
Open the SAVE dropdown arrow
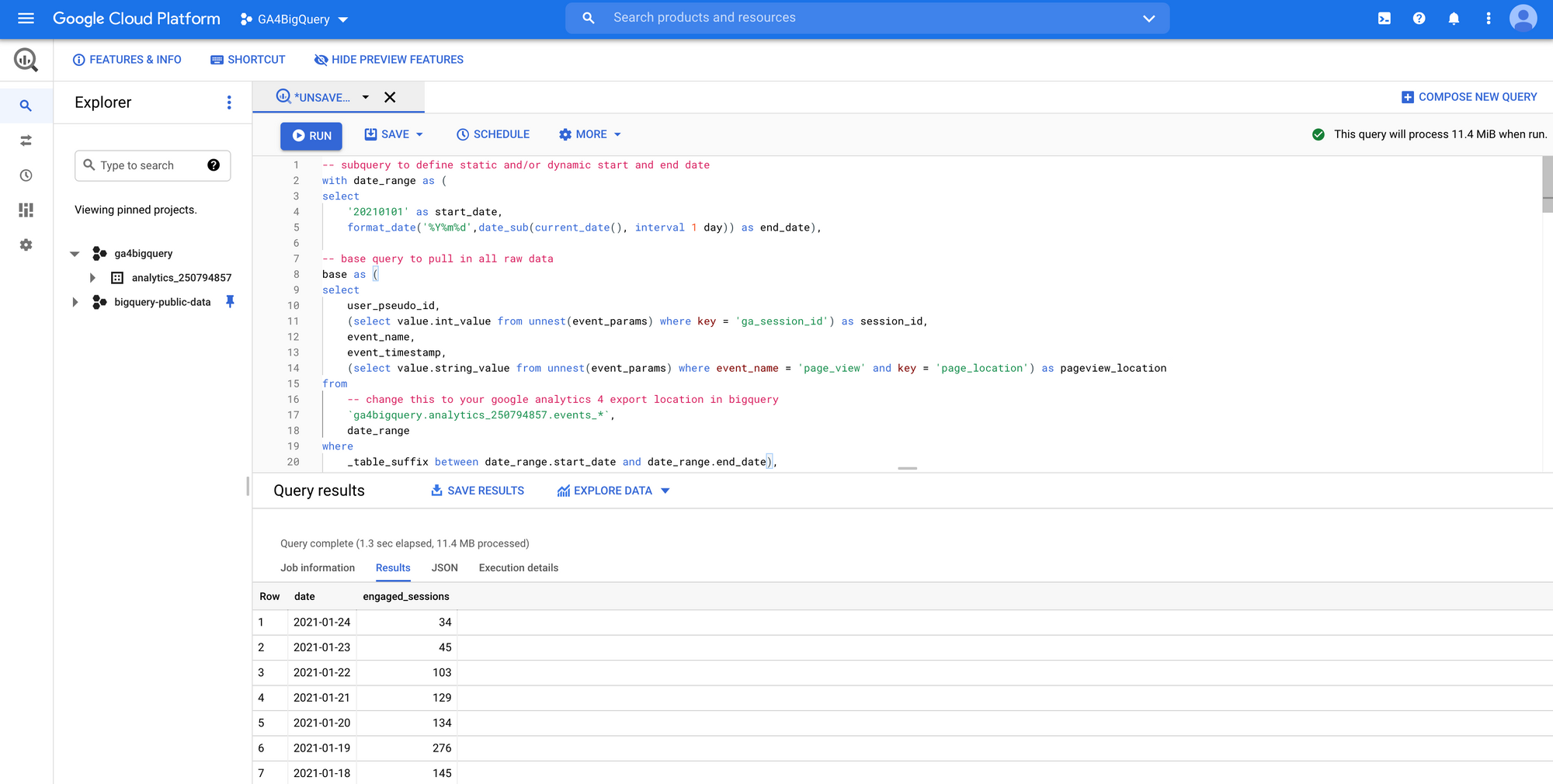[420, 134]
